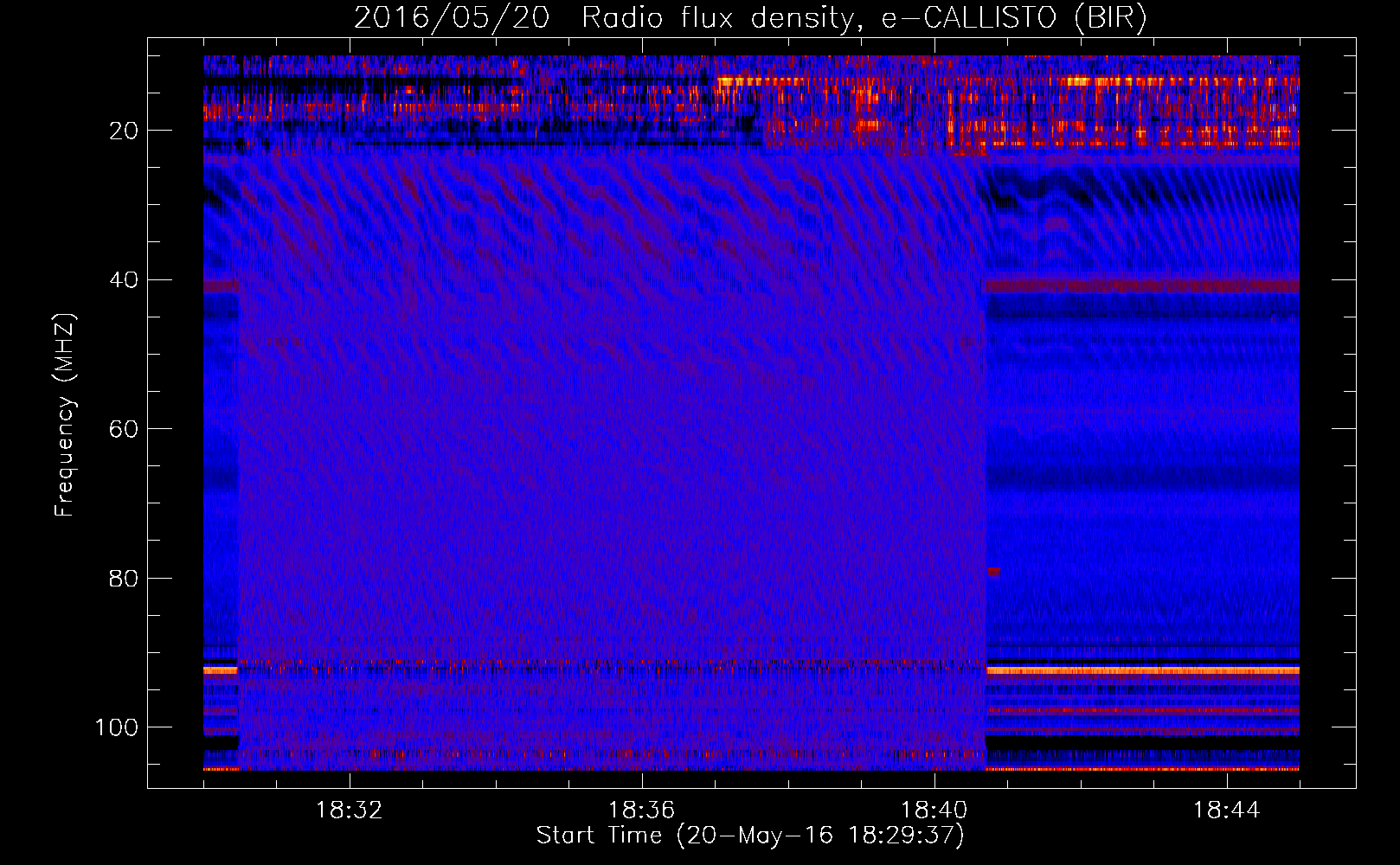Click the 'Frequency (MHZ)' y-axis label
Screen dimensions: 1400x865
pos(65,415)
